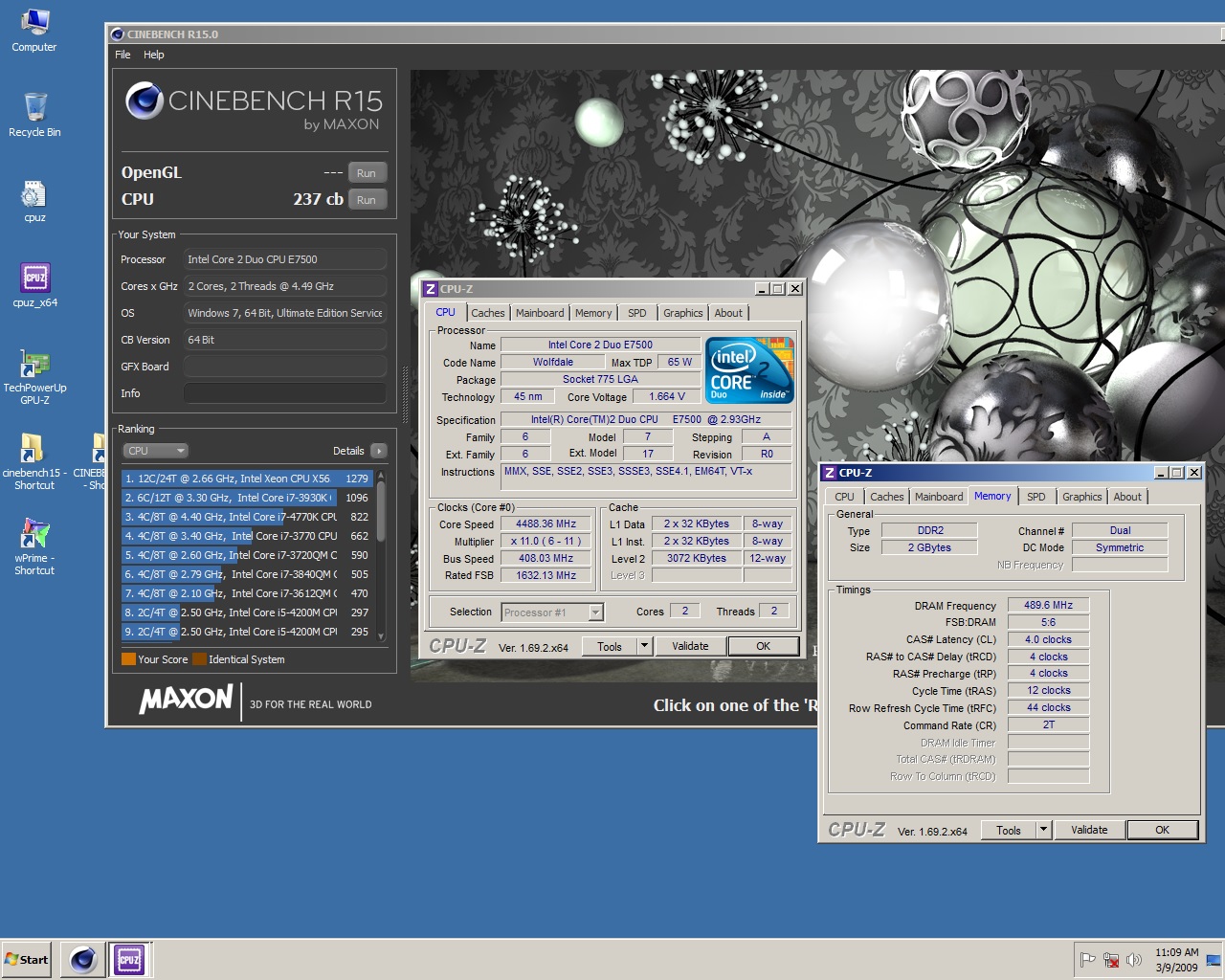Click the ranking list scrollbar down arrow

[381, 636]
